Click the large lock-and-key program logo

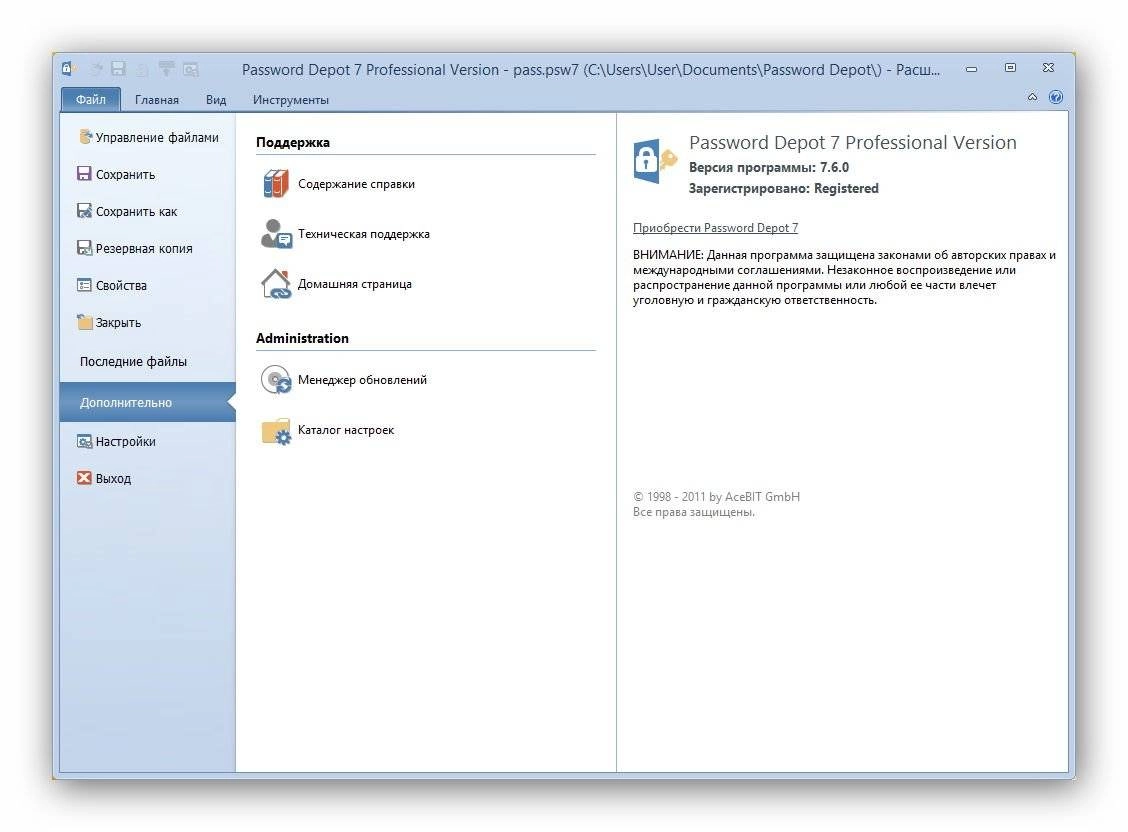pos(655,161)
